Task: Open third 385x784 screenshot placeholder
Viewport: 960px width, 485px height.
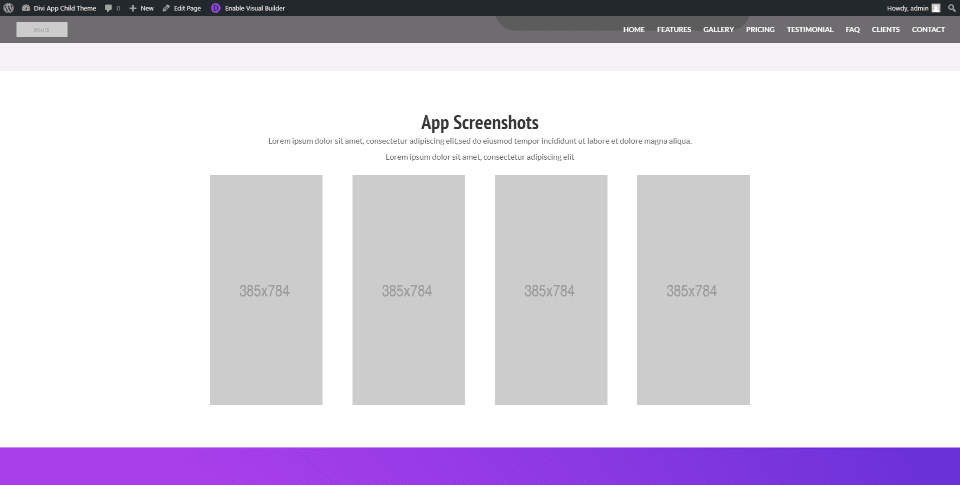Action: (551, 290)
